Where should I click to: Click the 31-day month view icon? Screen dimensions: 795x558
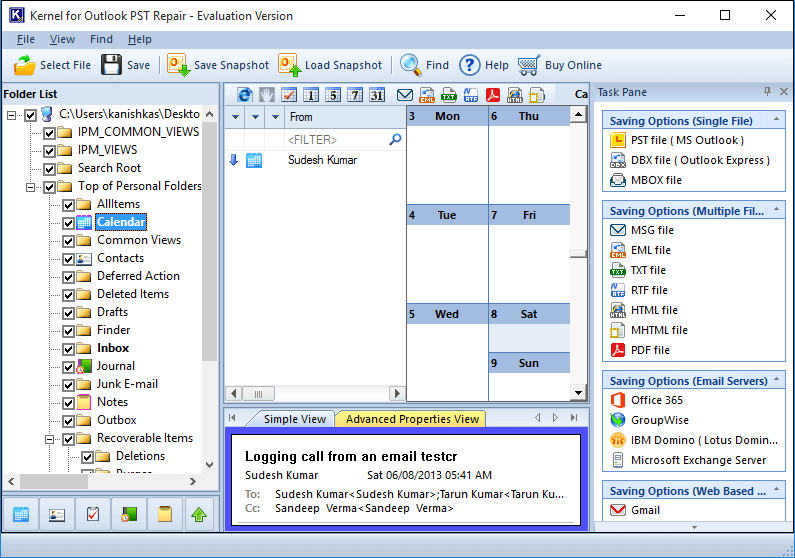tap(377, 95)
